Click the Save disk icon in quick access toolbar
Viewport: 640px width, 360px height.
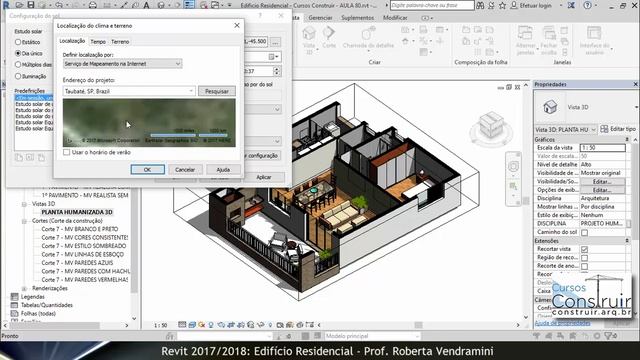coord(31,5)
